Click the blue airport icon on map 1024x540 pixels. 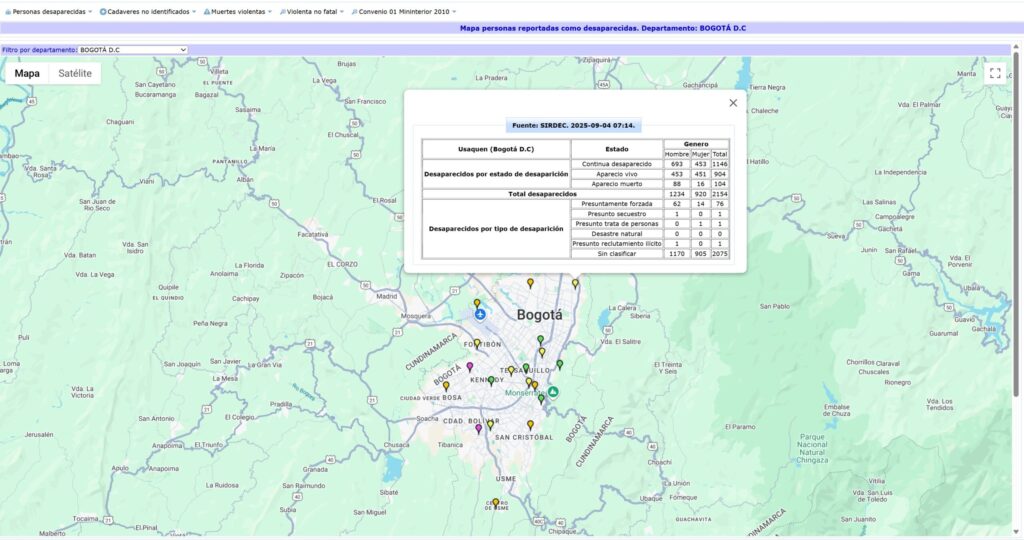pos(481,315)
